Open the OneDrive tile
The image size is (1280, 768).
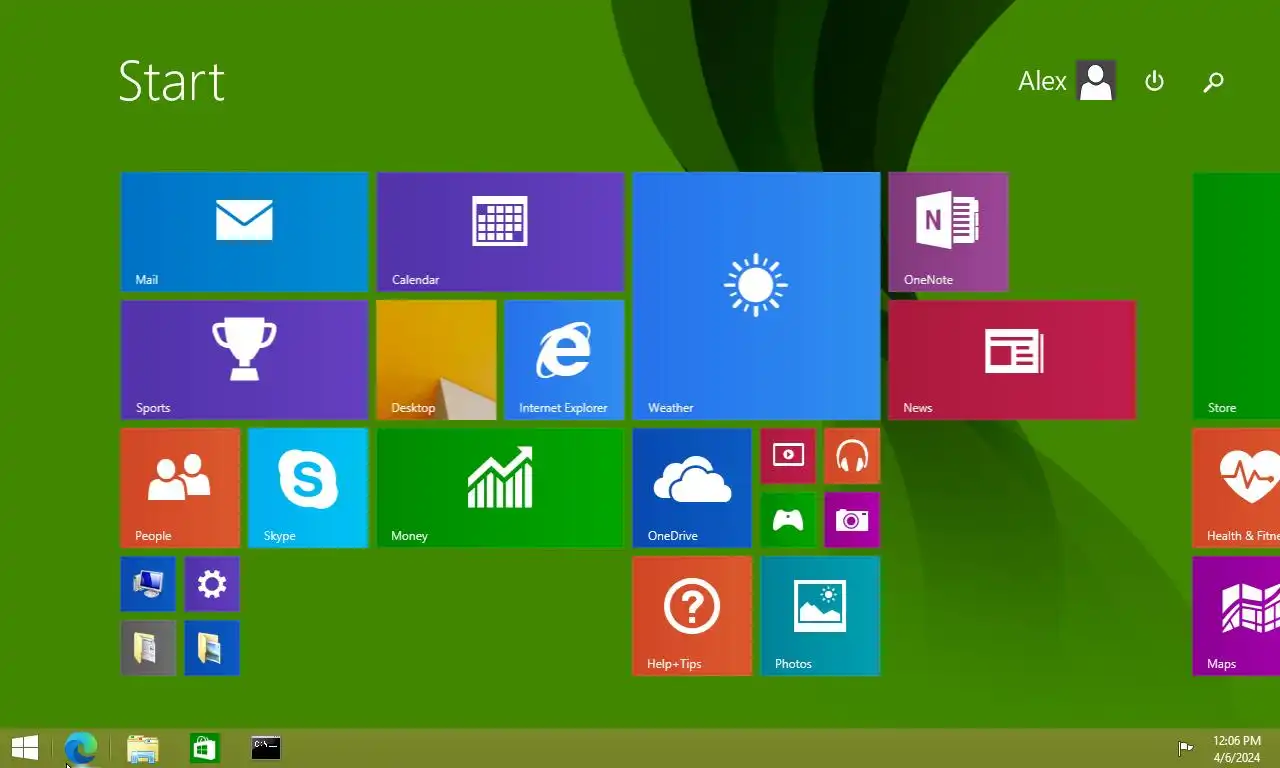point(692,488)
